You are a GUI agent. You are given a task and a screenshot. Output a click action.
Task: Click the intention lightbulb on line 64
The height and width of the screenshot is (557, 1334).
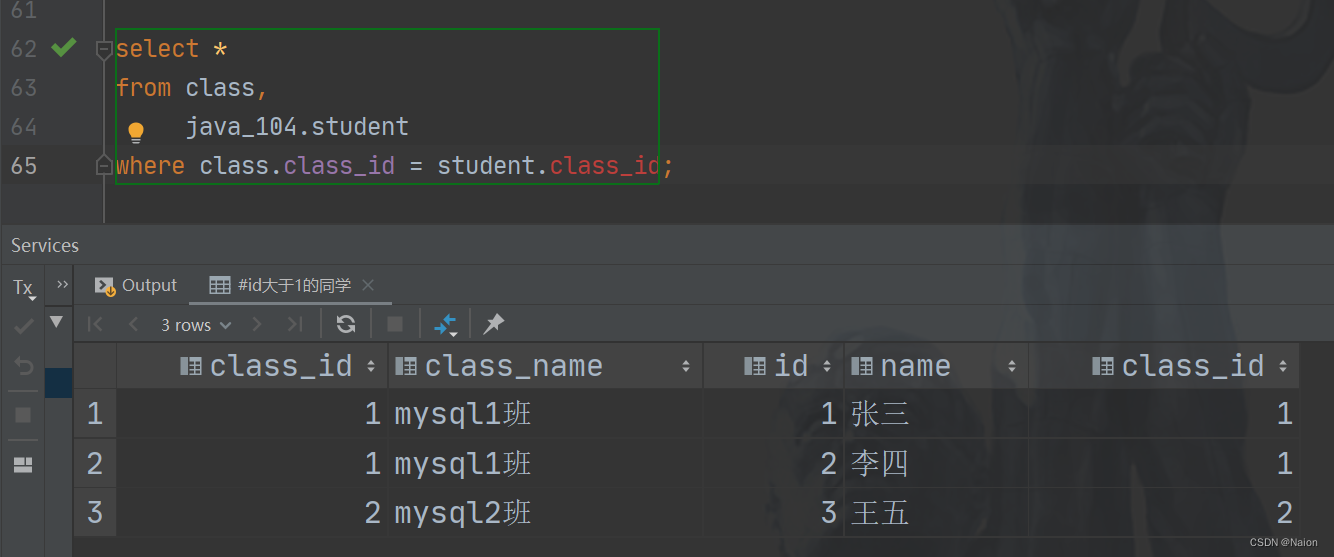[x=136, y=132]
